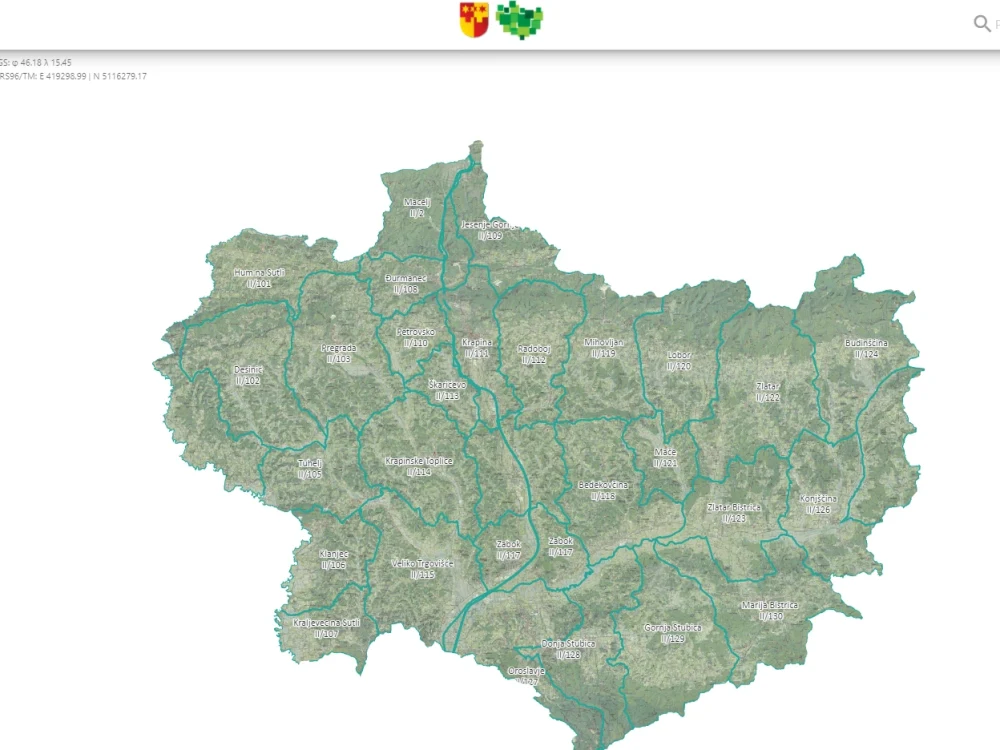
Task: Select the Mihovljan II/119 label
Action: point(603,348)
